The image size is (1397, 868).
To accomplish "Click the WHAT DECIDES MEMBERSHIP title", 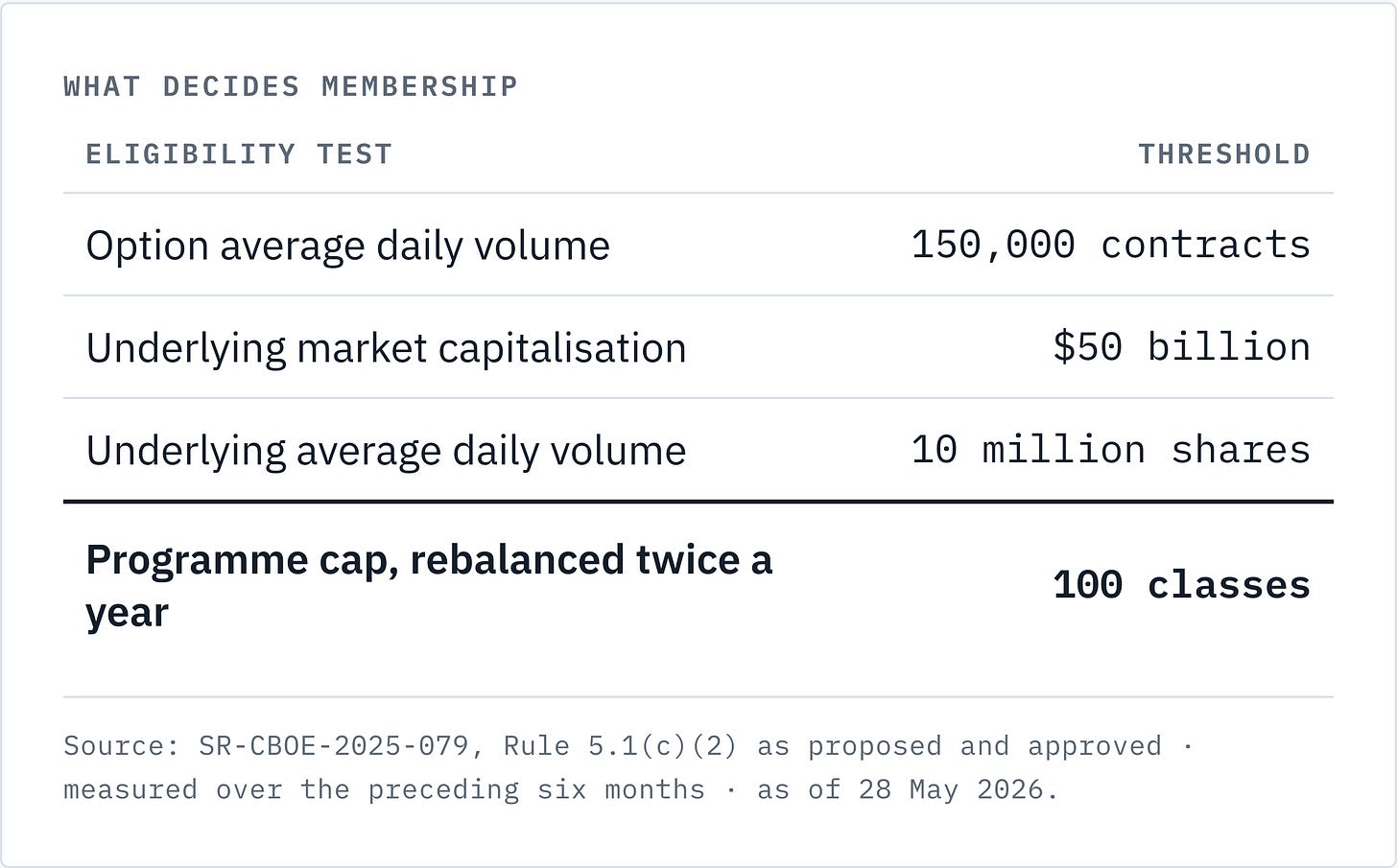I will (291, 86).
